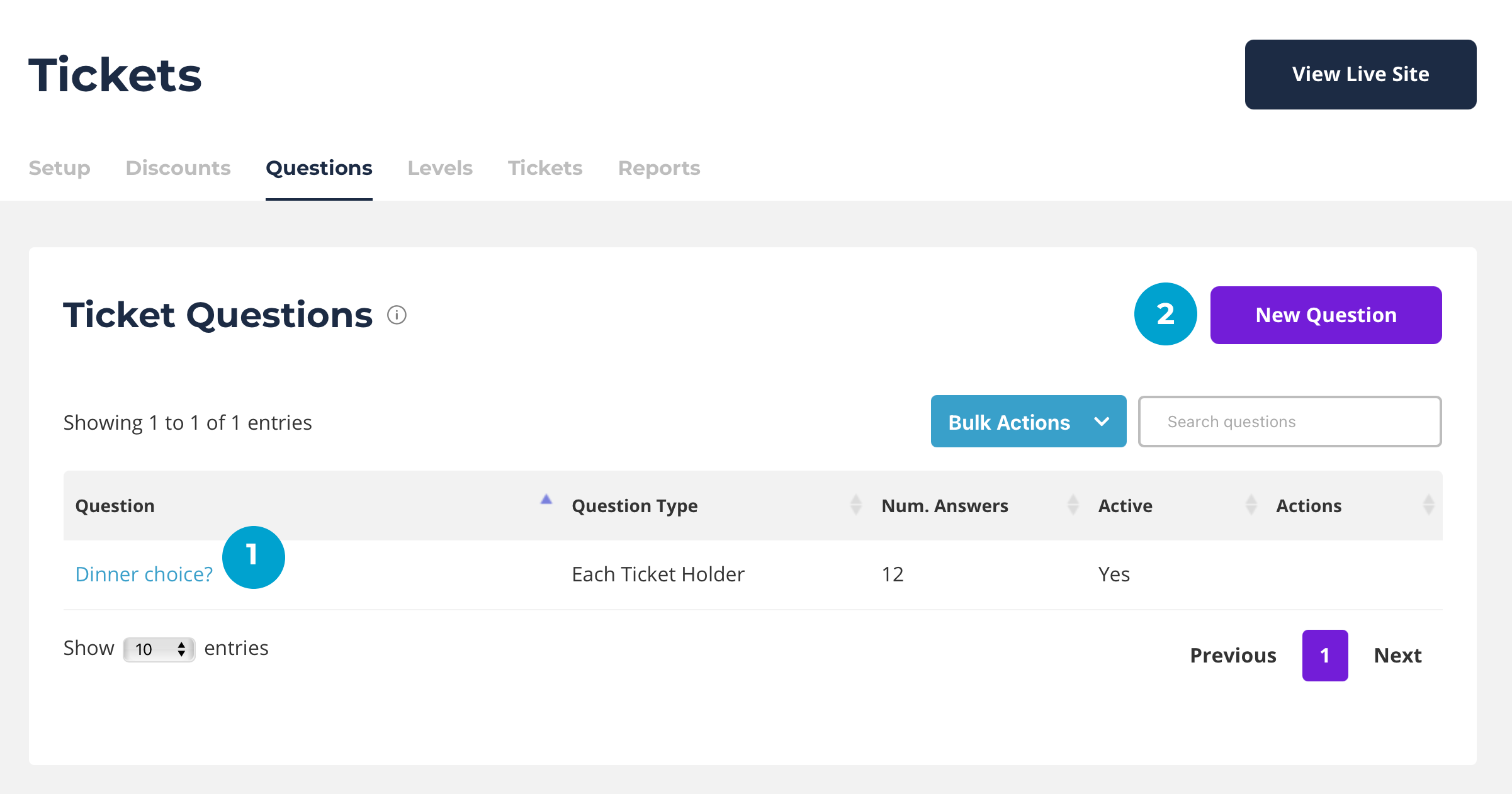Go to the Levels tab
This screenshot has width=1512, height=794.
pyautogui.click(x=440, y=168)
